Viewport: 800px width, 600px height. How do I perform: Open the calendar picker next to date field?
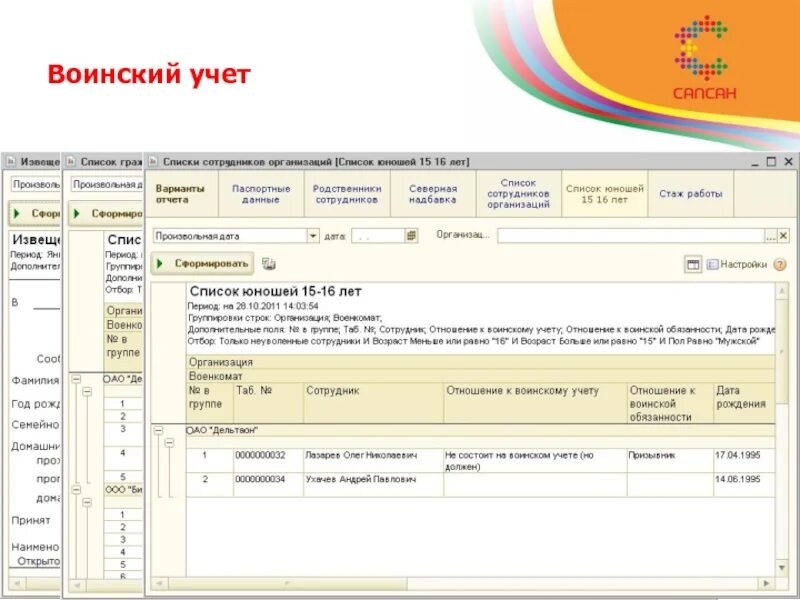411,236
